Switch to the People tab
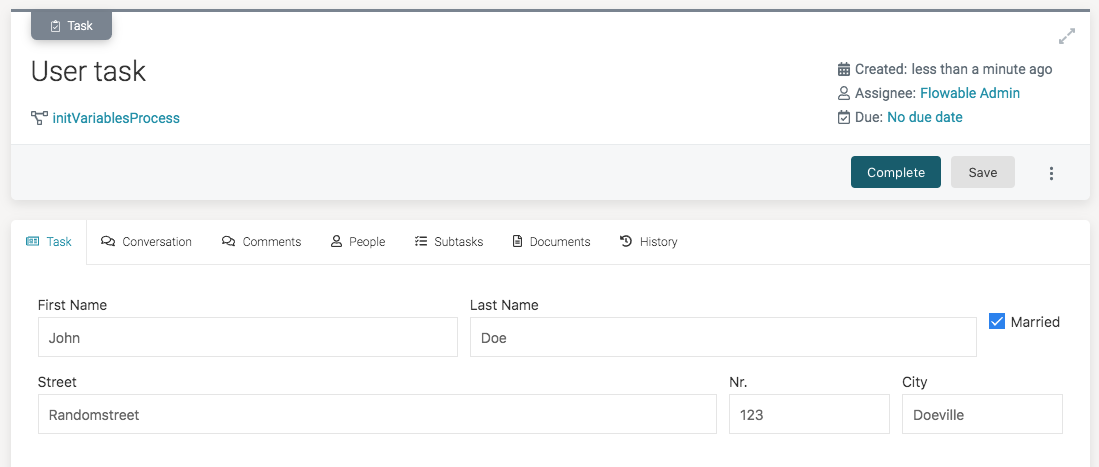The height and width of the screenshot is (467, 1099). (x=357, y=242)
